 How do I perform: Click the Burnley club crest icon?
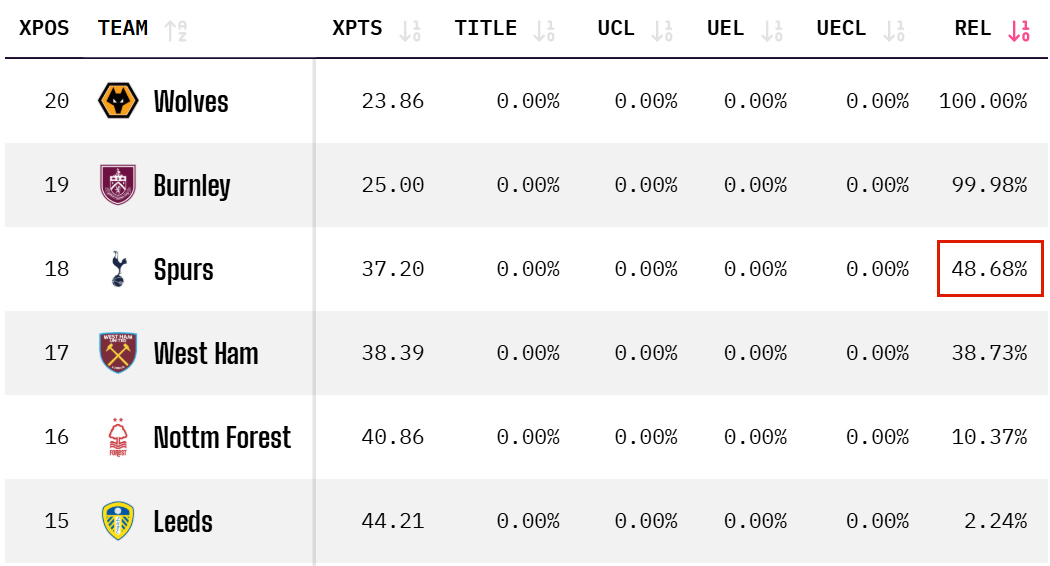coord(118,185)
